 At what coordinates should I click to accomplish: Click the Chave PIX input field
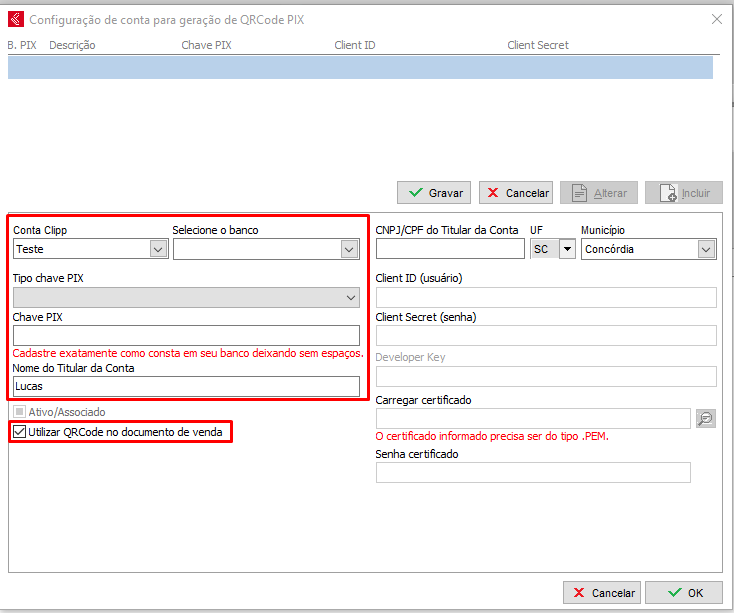(x=186, y=335)
